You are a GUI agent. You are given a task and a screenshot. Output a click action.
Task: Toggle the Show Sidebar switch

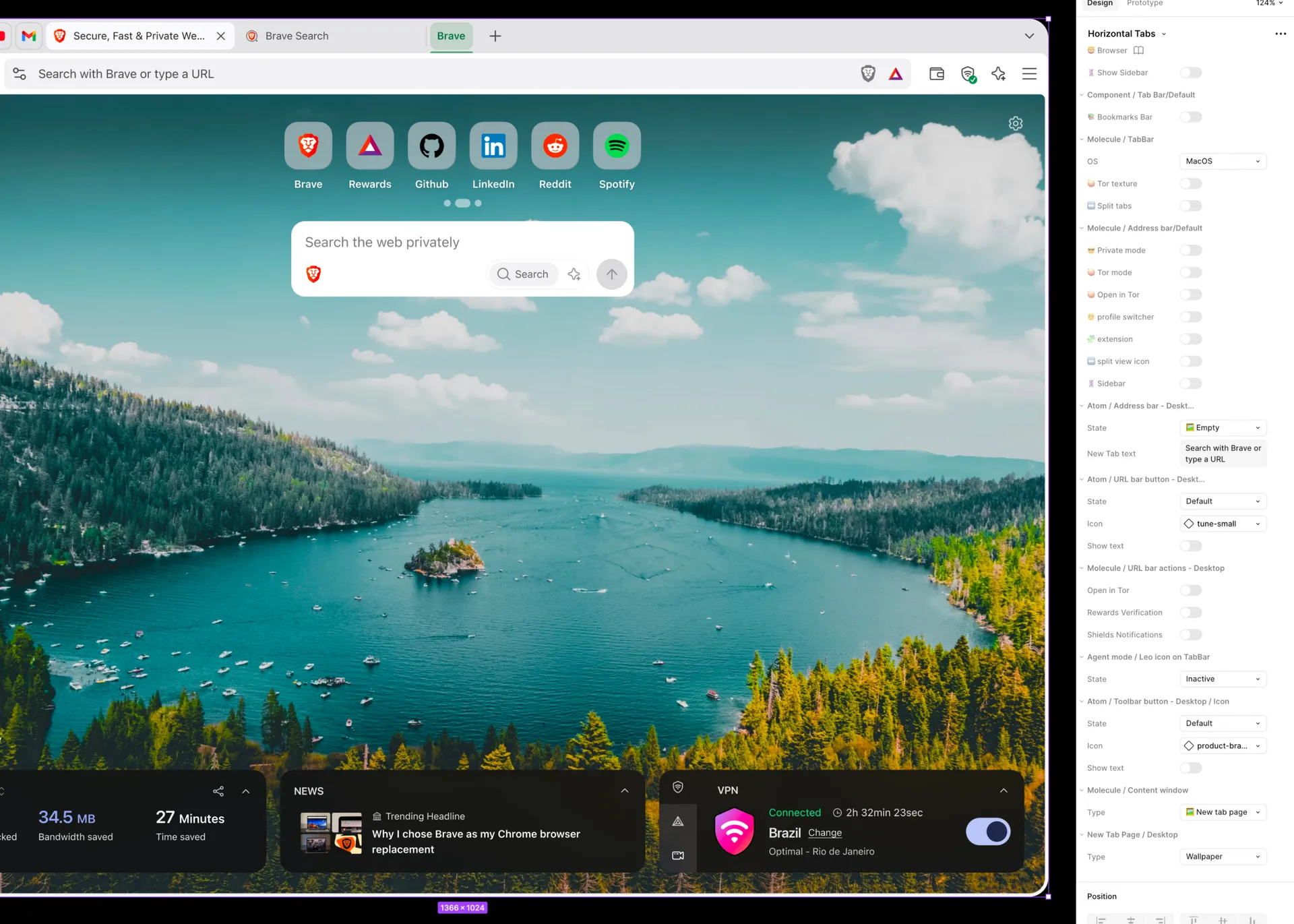pyautogui.click(x=1190, y=73)
